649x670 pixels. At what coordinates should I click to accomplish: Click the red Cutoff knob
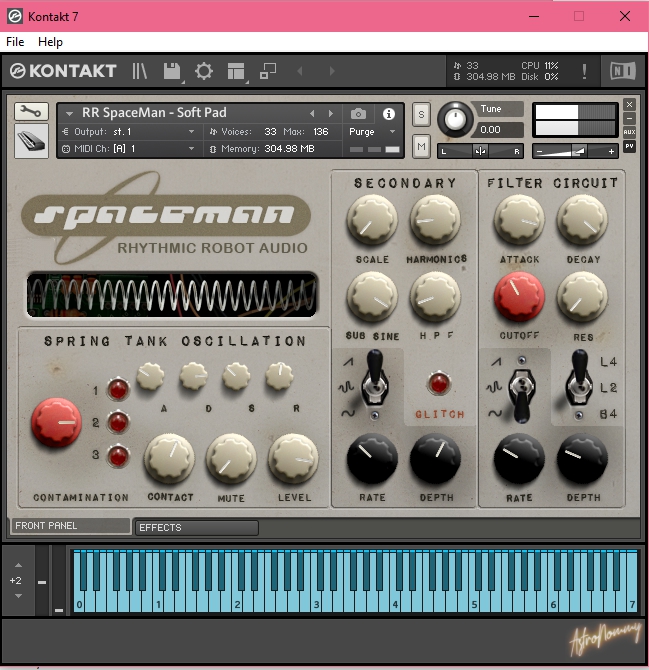coord(519,298)
